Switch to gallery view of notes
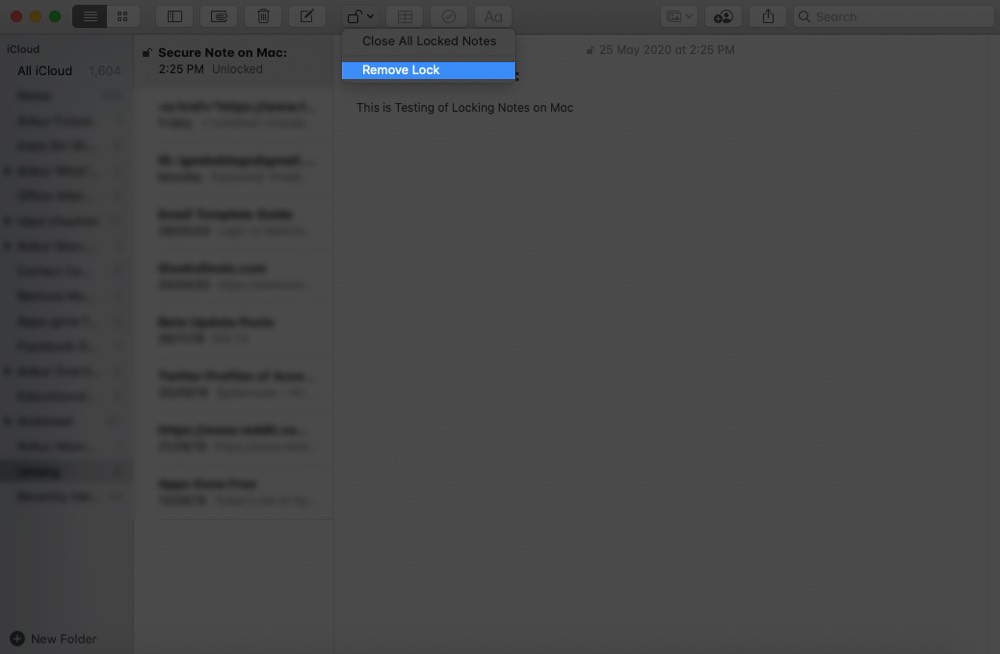The image size is (1000, 654). [122, 16]
